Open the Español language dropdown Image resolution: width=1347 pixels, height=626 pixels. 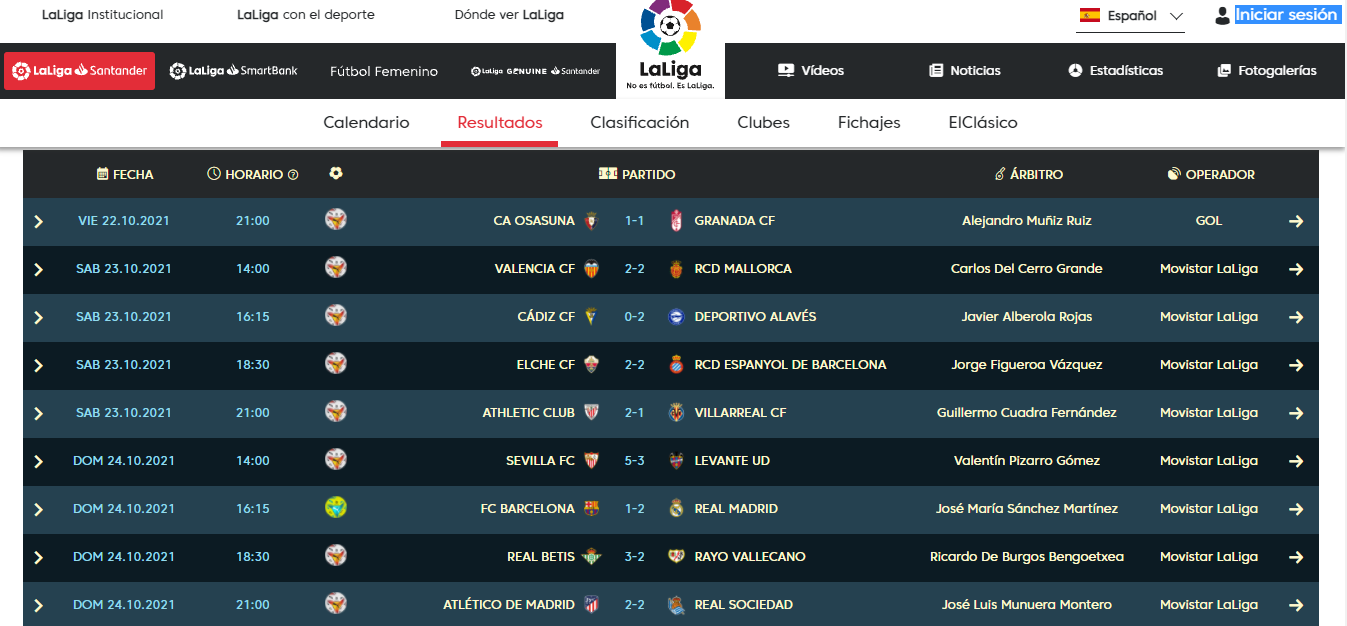(1131, 16)
